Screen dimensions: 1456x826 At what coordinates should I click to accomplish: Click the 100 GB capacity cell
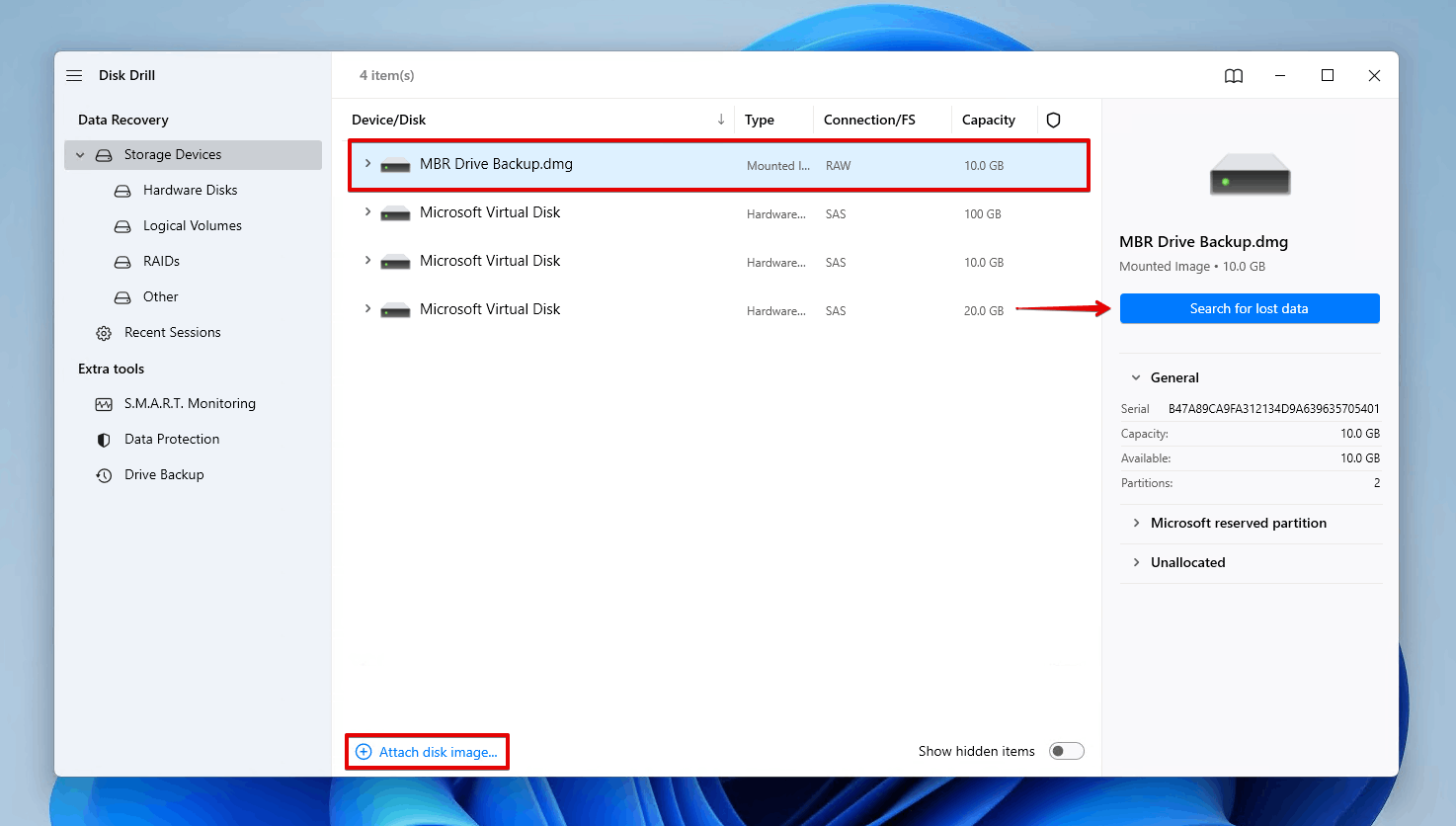tap(983, 214)
